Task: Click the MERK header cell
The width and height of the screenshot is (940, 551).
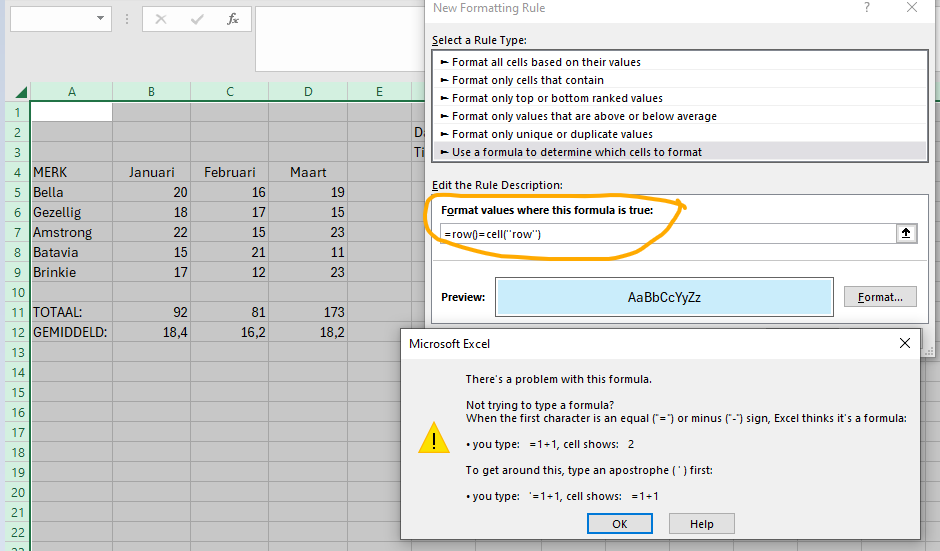Action: pyautogui.click(x=71, y=172)
